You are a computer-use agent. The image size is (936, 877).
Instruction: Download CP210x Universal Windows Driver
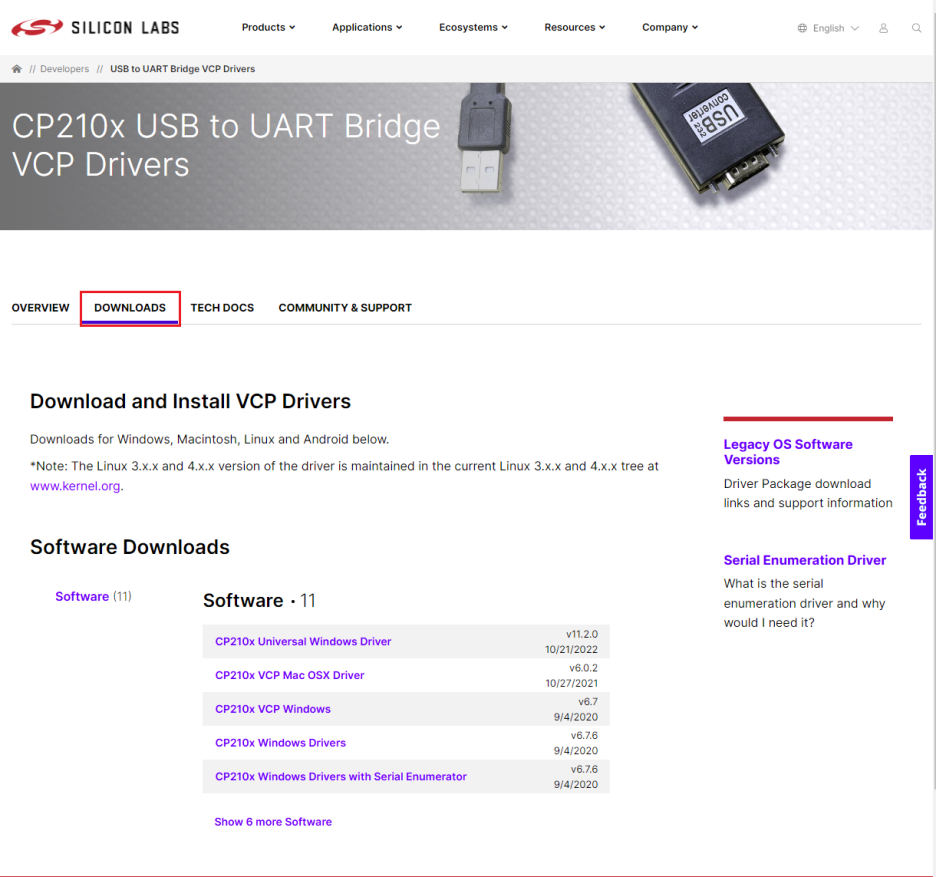tap(303, 641)
